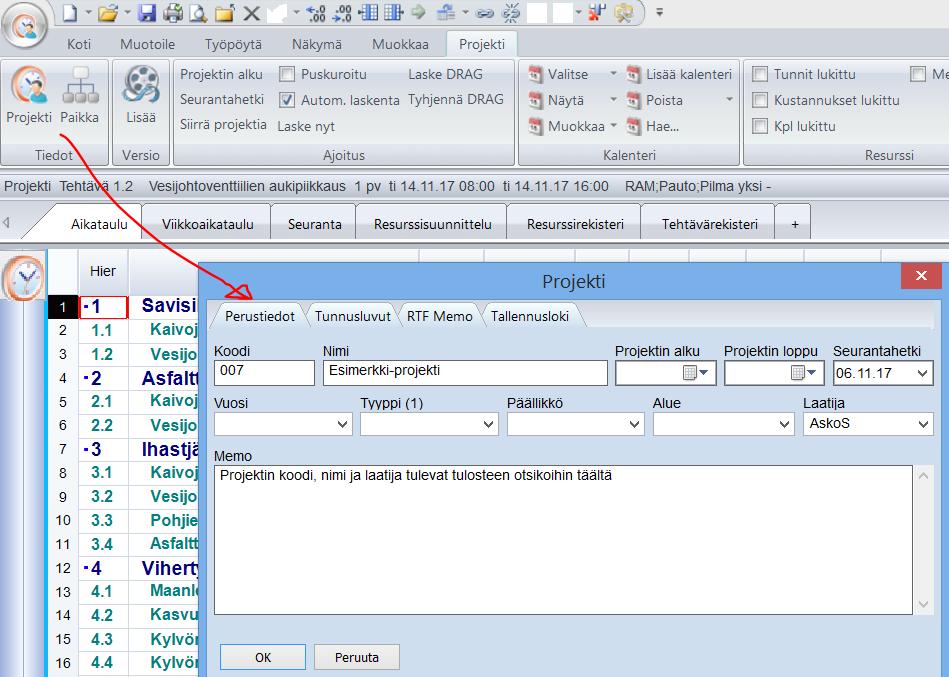Open the Seurantahetki date dropdown
This screenshot has height=677, width=949.
[x=922, y=373]
